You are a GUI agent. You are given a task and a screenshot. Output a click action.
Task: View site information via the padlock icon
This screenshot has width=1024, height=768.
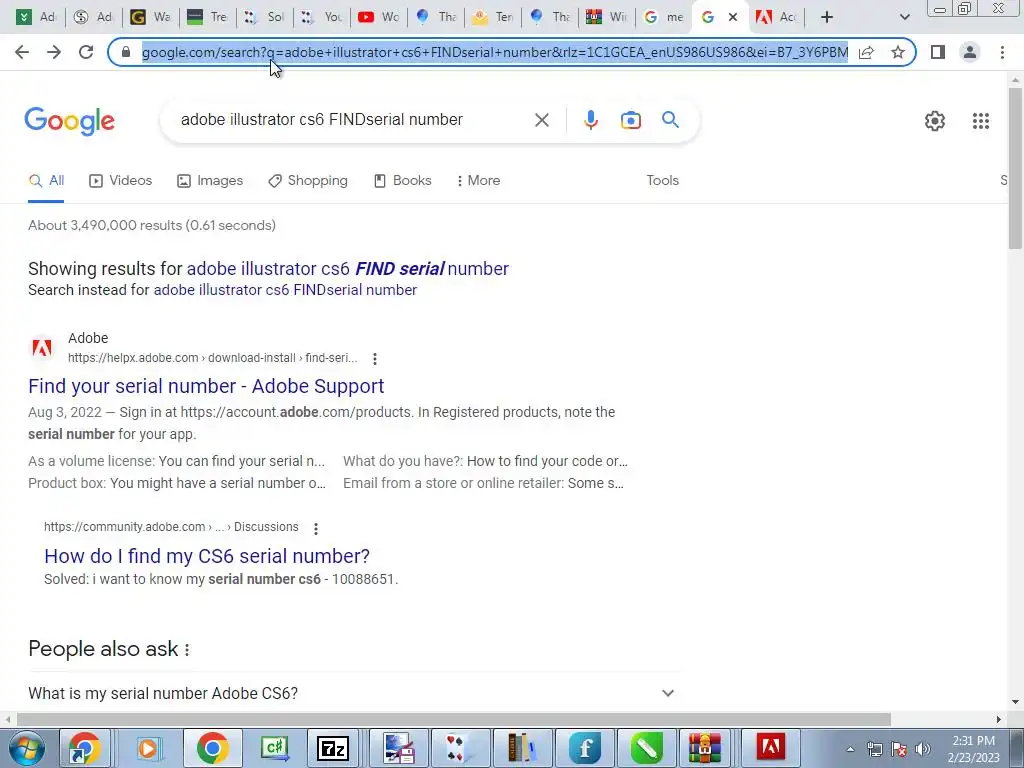tap(126, 52)
